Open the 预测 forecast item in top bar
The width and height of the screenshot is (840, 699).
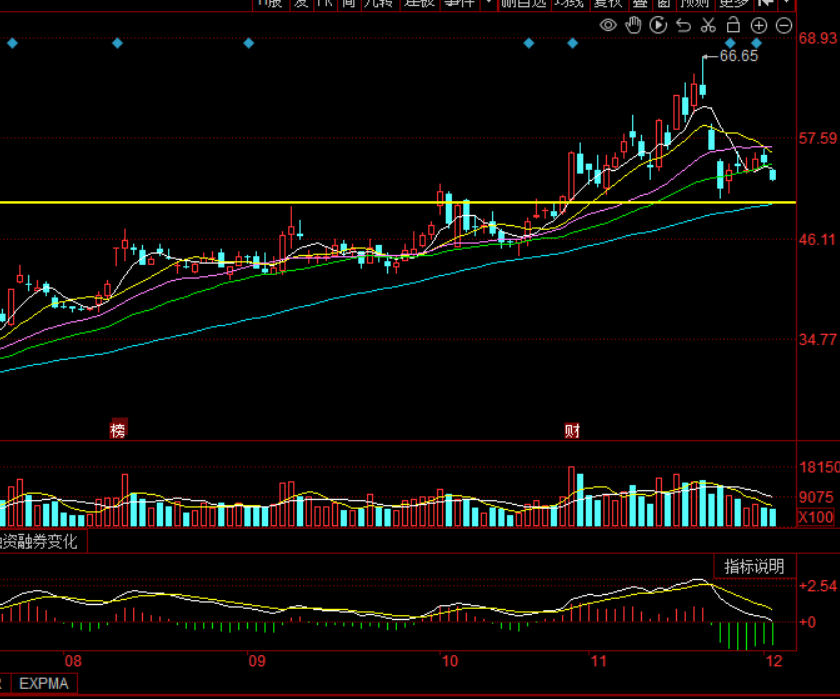click(694, 4)
